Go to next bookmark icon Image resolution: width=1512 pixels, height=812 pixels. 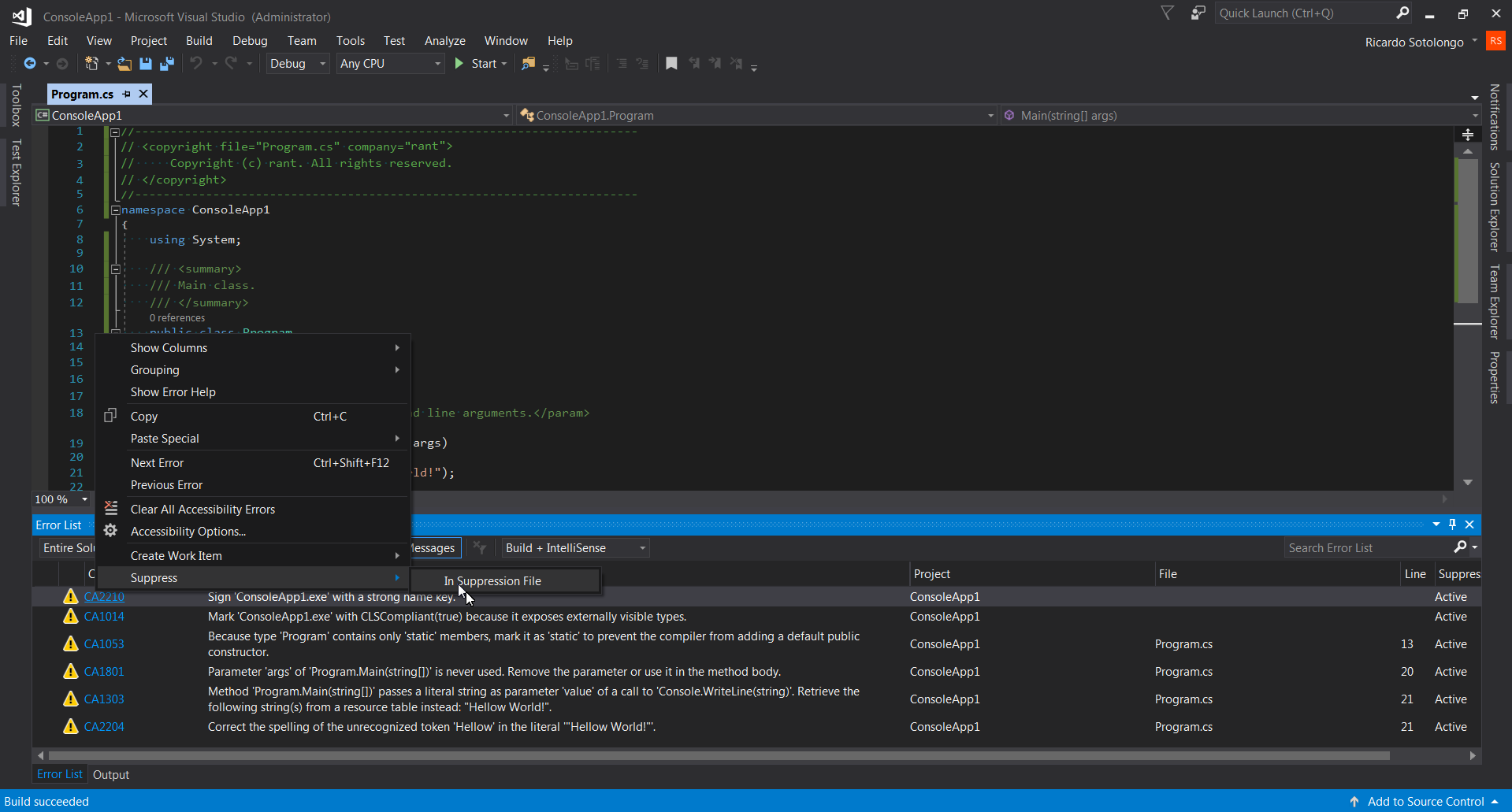(x=714, y=64)
